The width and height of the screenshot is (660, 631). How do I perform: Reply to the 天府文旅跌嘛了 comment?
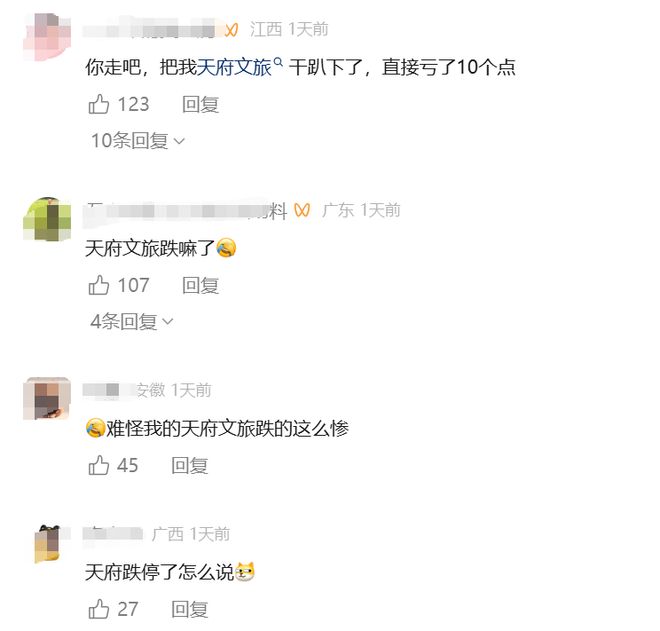click(x=200, y=285)
